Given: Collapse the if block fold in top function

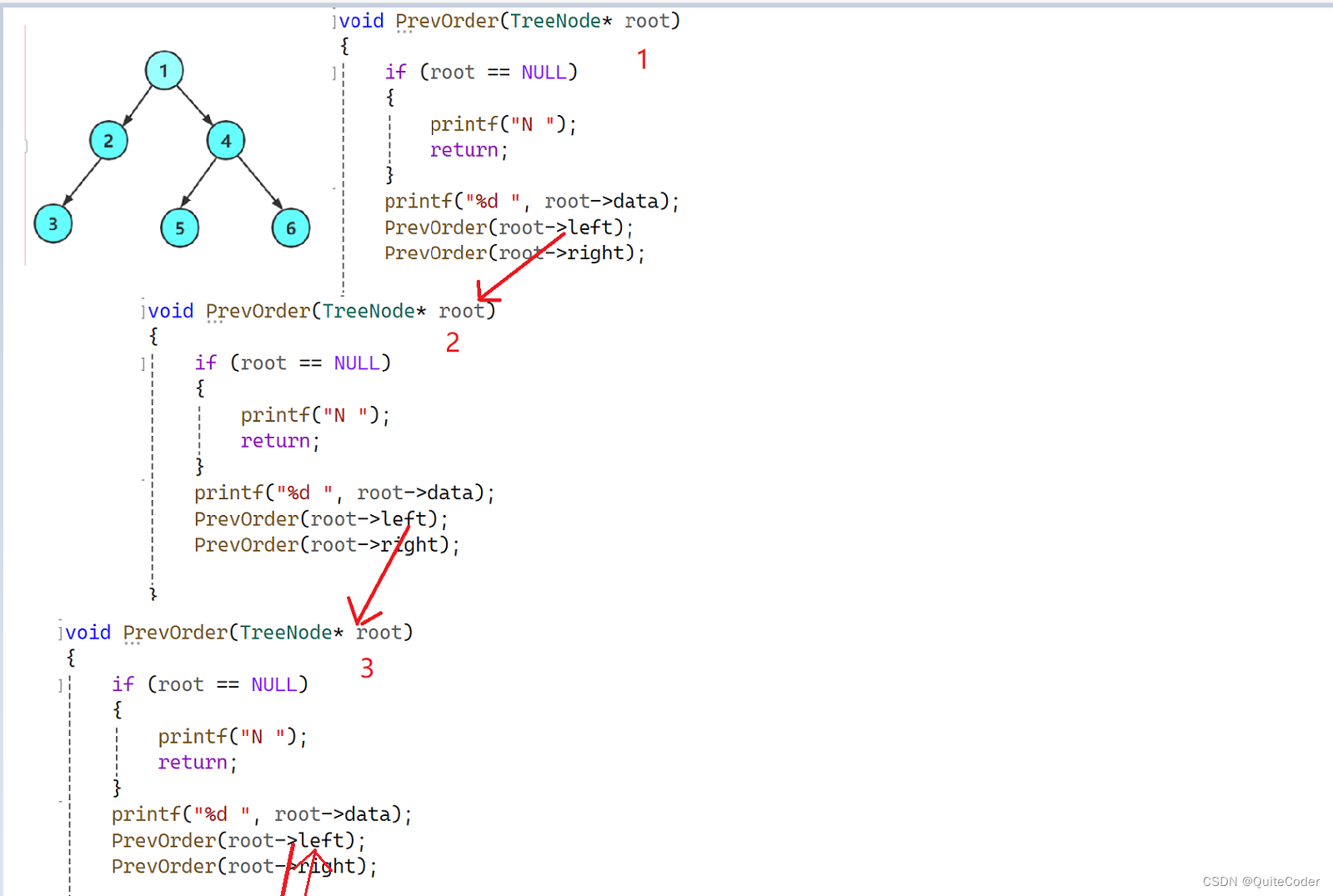Looking at the screenshot, I should tap(334, 73).
